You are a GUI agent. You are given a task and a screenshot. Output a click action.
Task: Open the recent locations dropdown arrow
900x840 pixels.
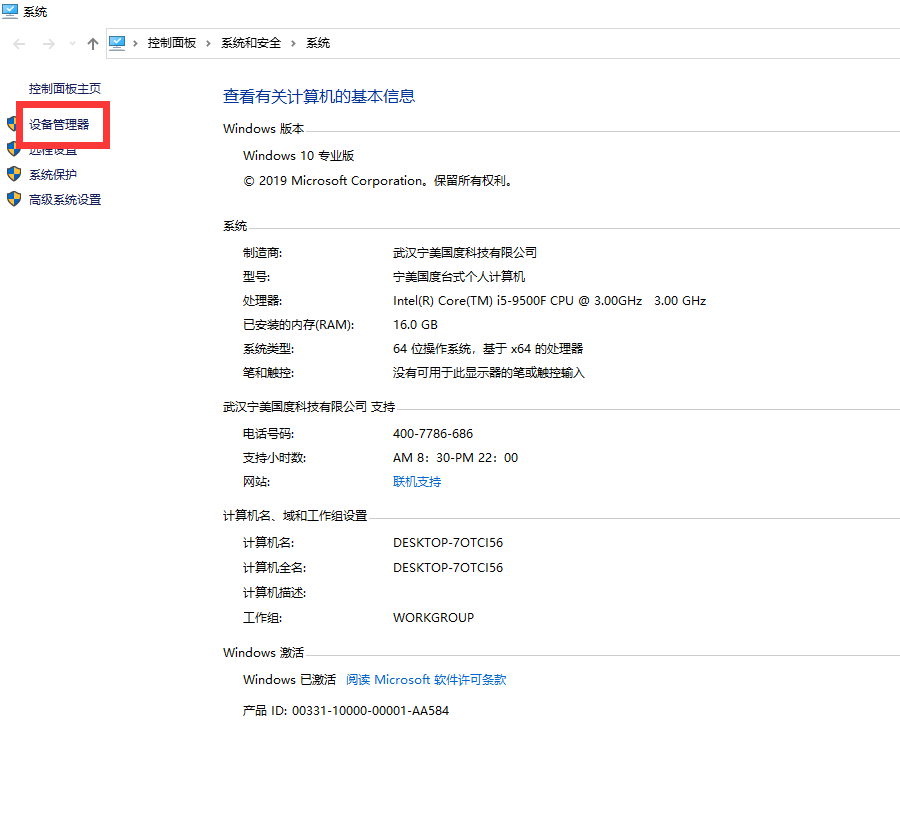(x=72, y=44)
